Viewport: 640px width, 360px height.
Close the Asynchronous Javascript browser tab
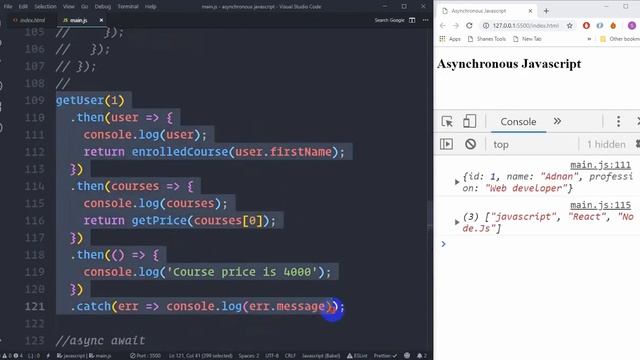click(530, 11)
